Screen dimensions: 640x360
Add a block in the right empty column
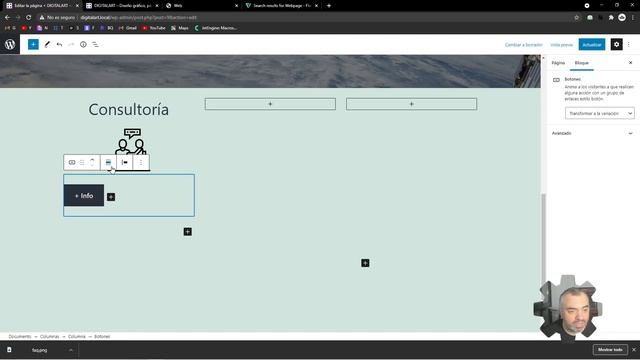tap(411, 104)
